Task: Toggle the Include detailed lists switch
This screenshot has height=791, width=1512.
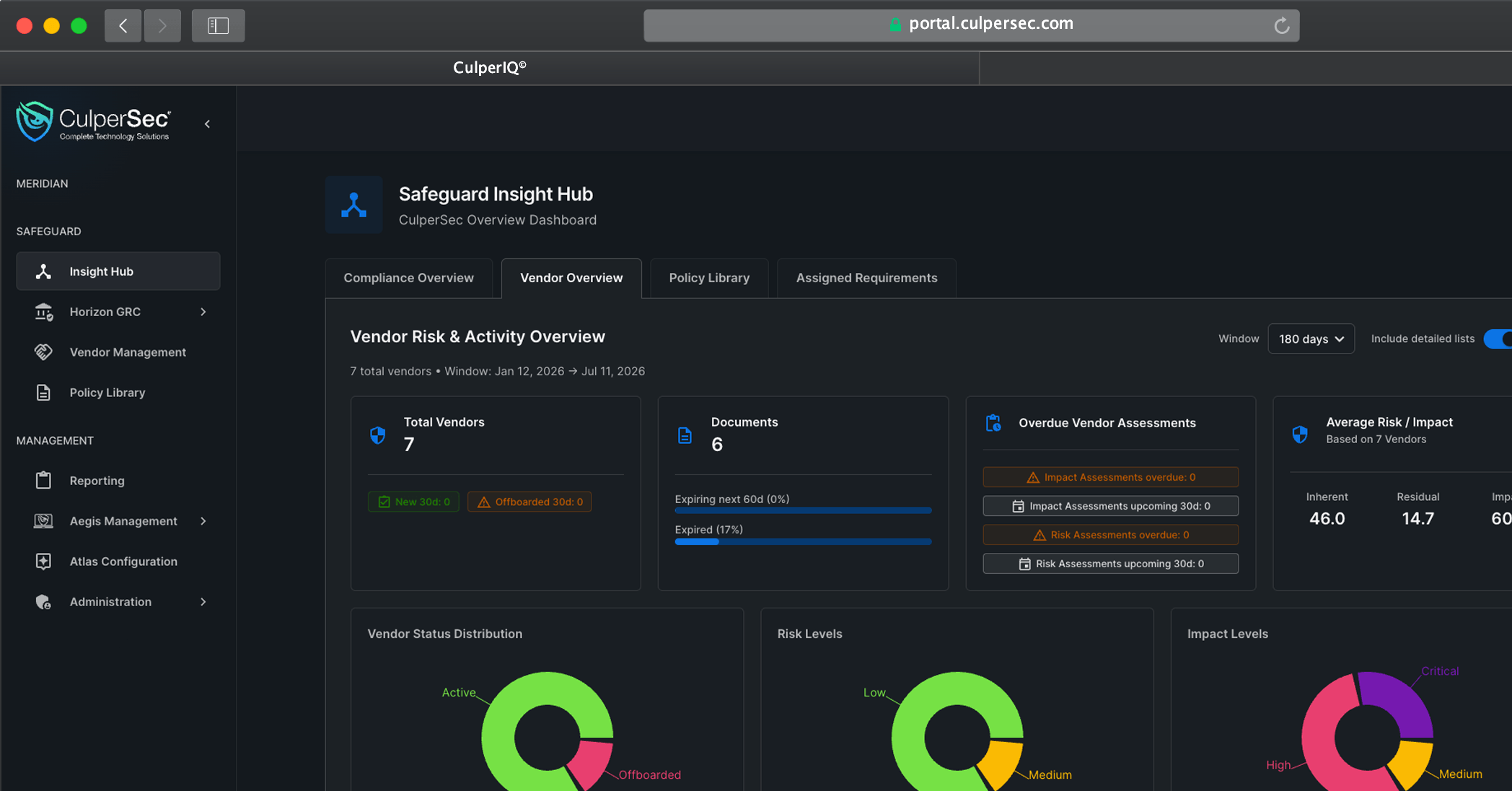Action: (1498, 338)
